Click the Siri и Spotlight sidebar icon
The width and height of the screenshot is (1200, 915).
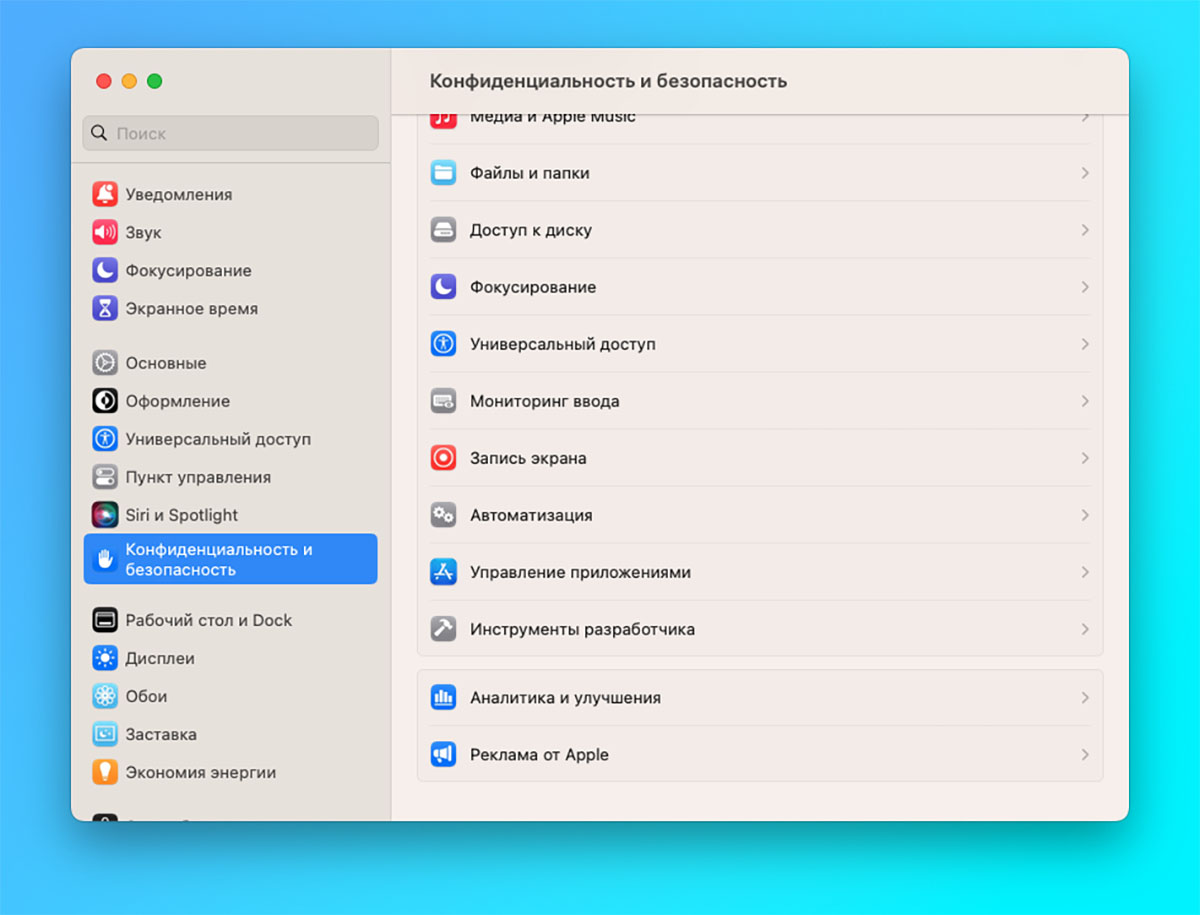pyautogui.click(x=105, y=515)
